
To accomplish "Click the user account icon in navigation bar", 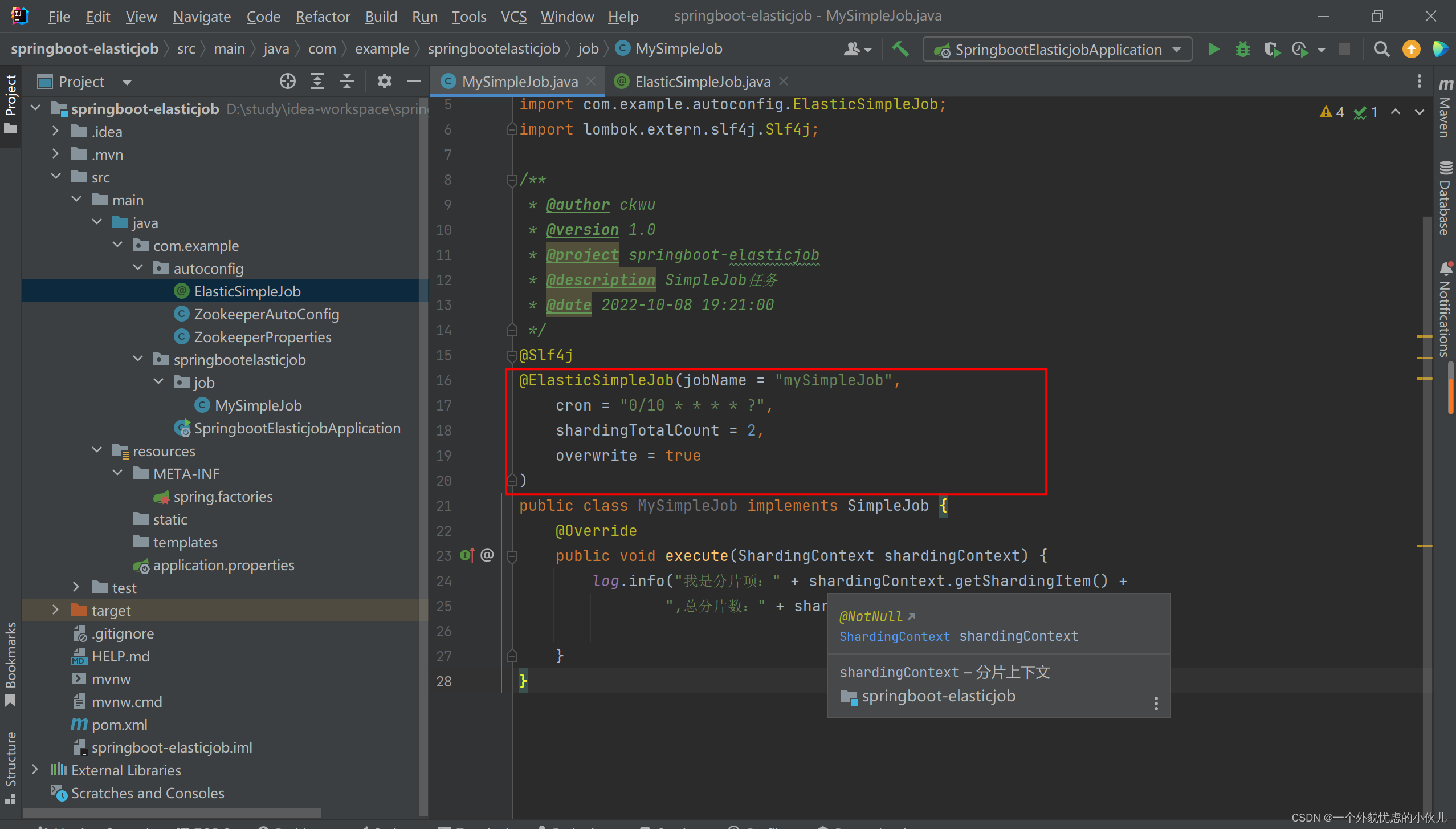I will pyautogui.click(x=857, y=50).
